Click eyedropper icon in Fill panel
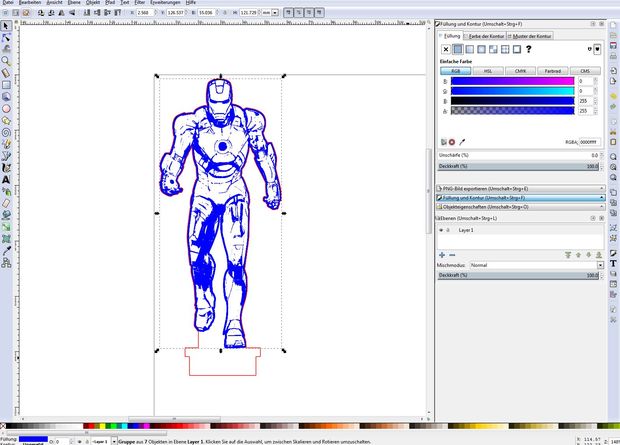This screenshot has width=620, height=445. [x=462, y=142]
